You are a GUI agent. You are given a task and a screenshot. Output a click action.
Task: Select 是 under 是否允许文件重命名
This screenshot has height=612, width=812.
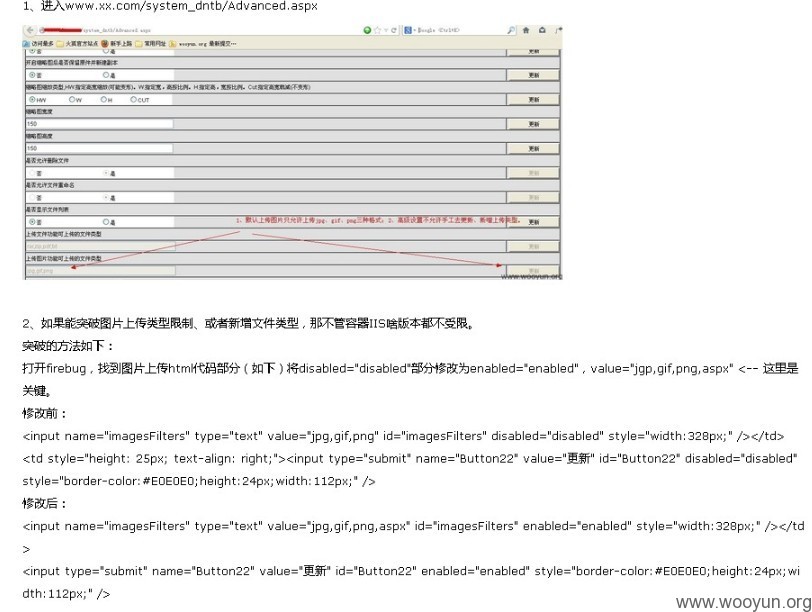point(106,197)
